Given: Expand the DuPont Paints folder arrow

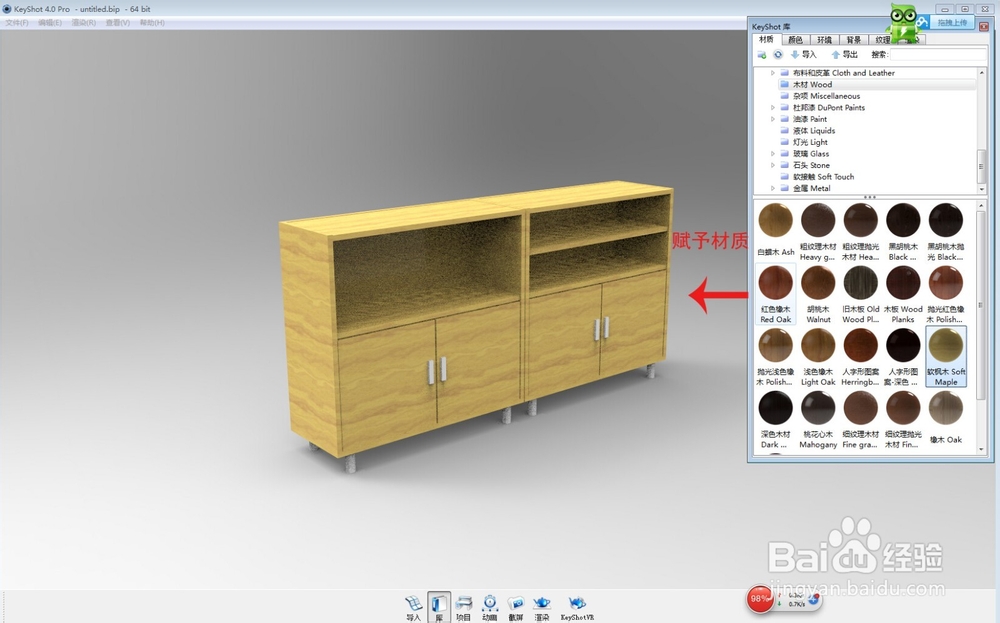Looking at the screenshot, I should pyautogui.click(x=773, y=108).
